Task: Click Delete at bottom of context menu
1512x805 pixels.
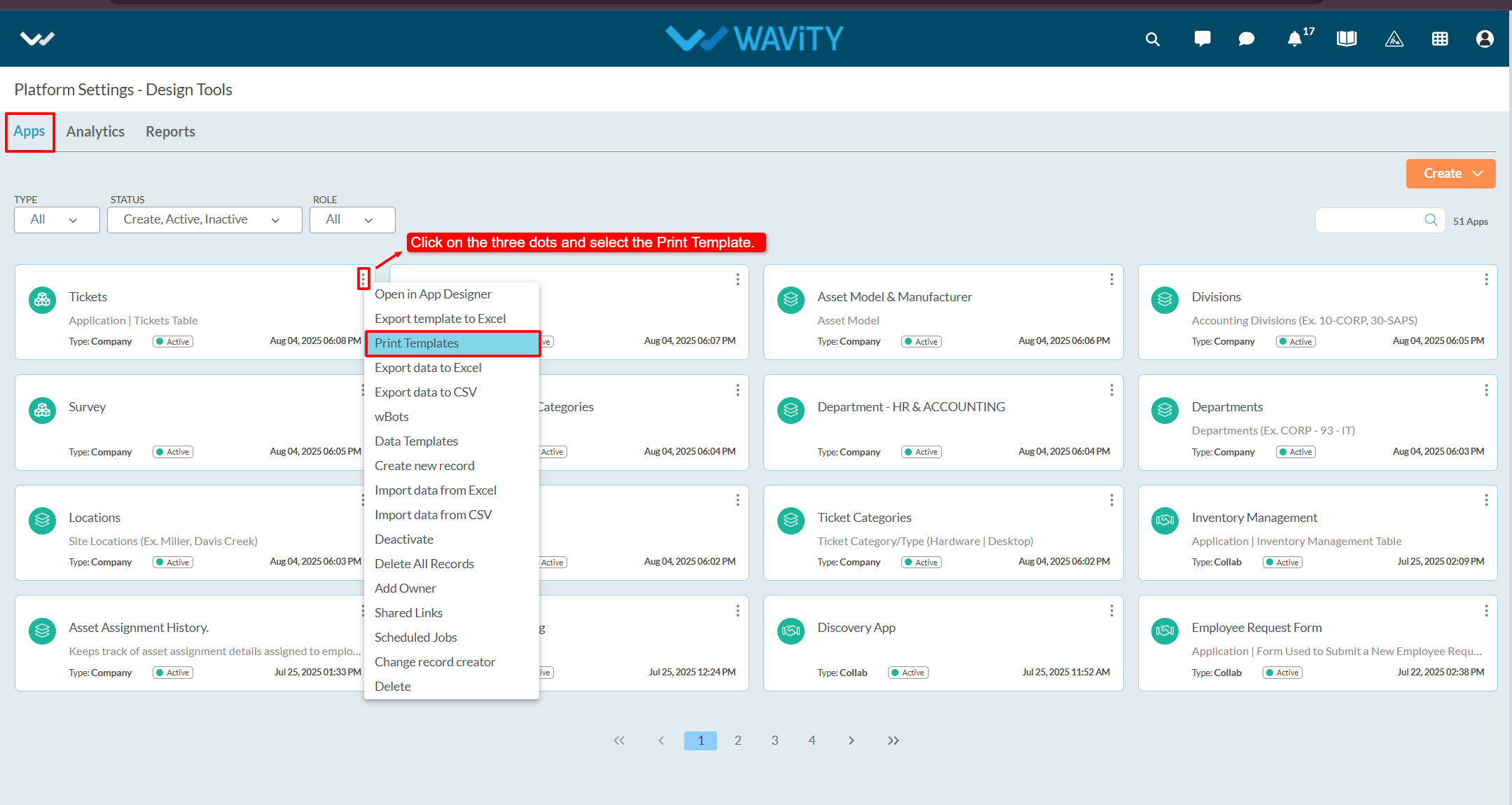Action: pyautogui.click(x=452, y=687)
